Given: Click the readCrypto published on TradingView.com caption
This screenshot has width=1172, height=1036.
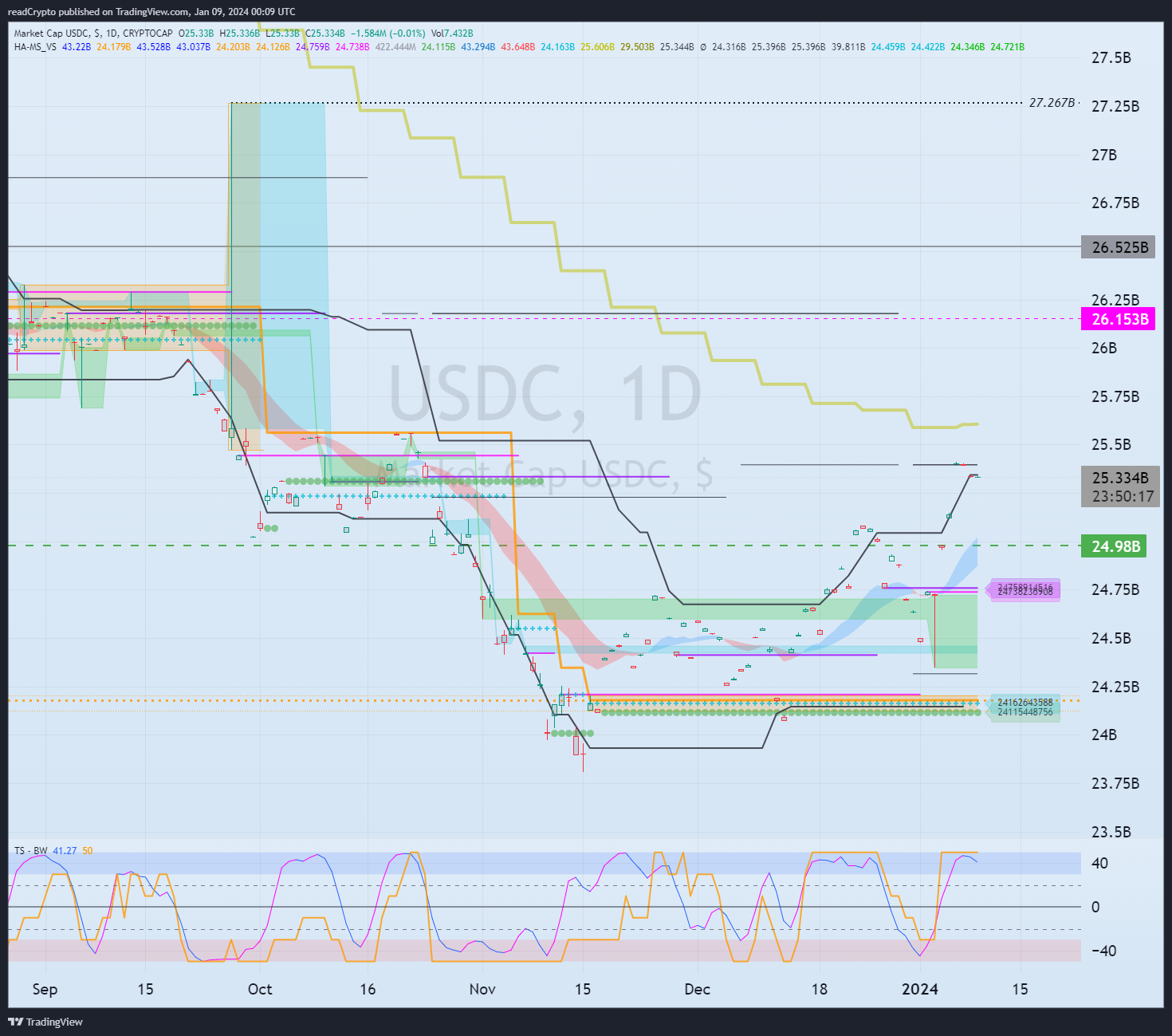Looking at the screenshot, I should [151, 12].
